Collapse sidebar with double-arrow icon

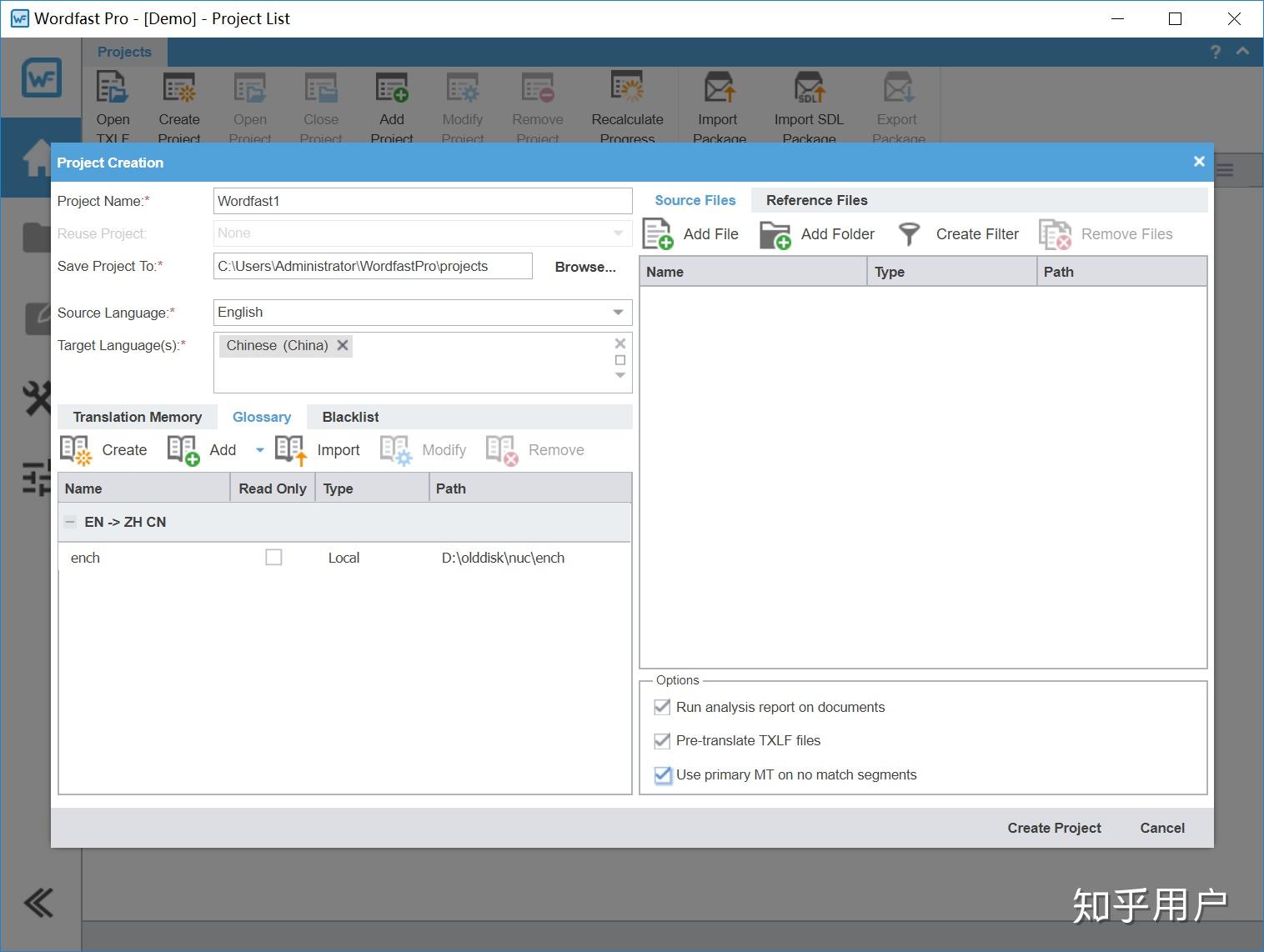click(x=38, y=903)
